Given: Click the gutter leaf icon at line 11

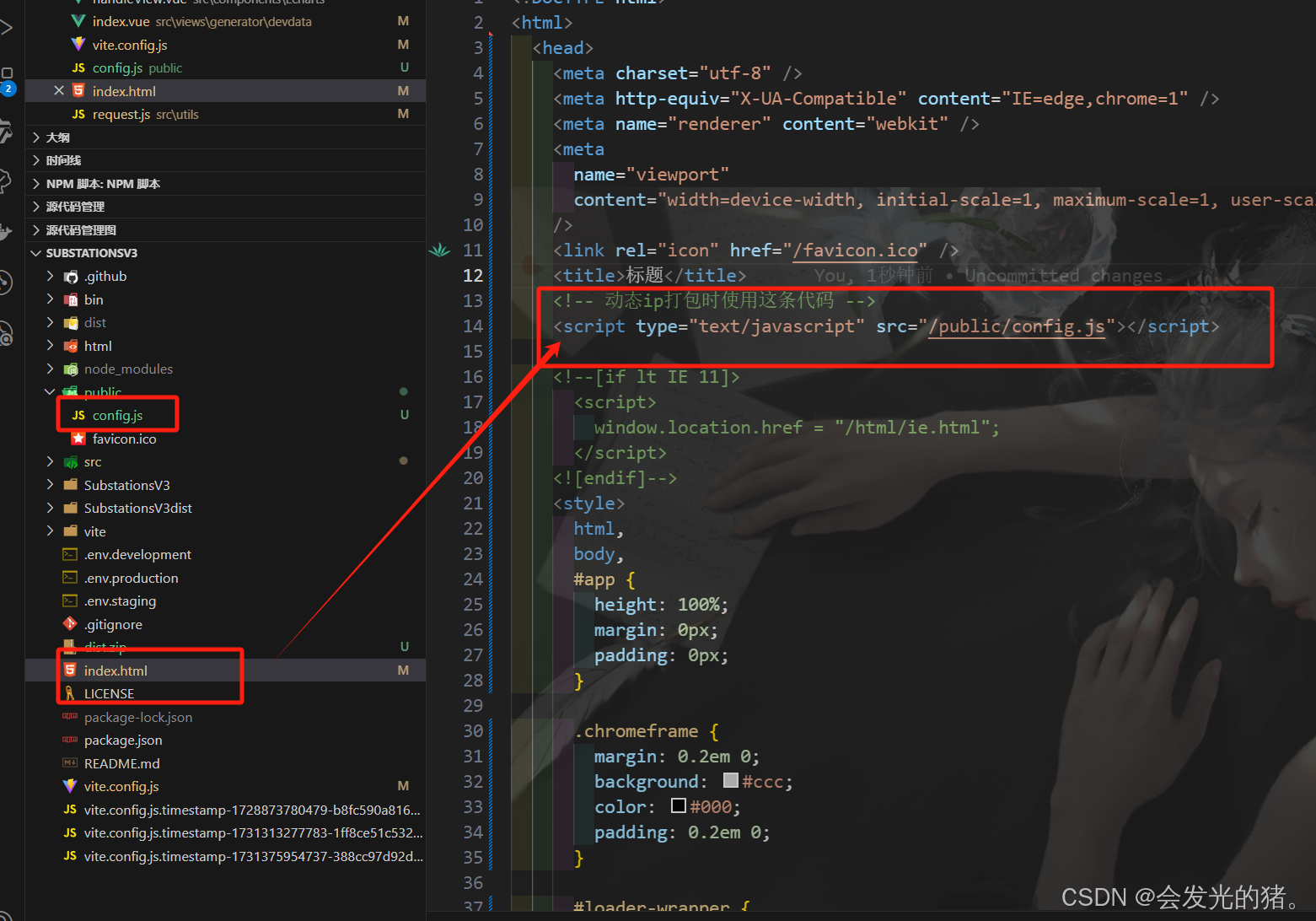Looking at the screenshot, I should [439, 250].
